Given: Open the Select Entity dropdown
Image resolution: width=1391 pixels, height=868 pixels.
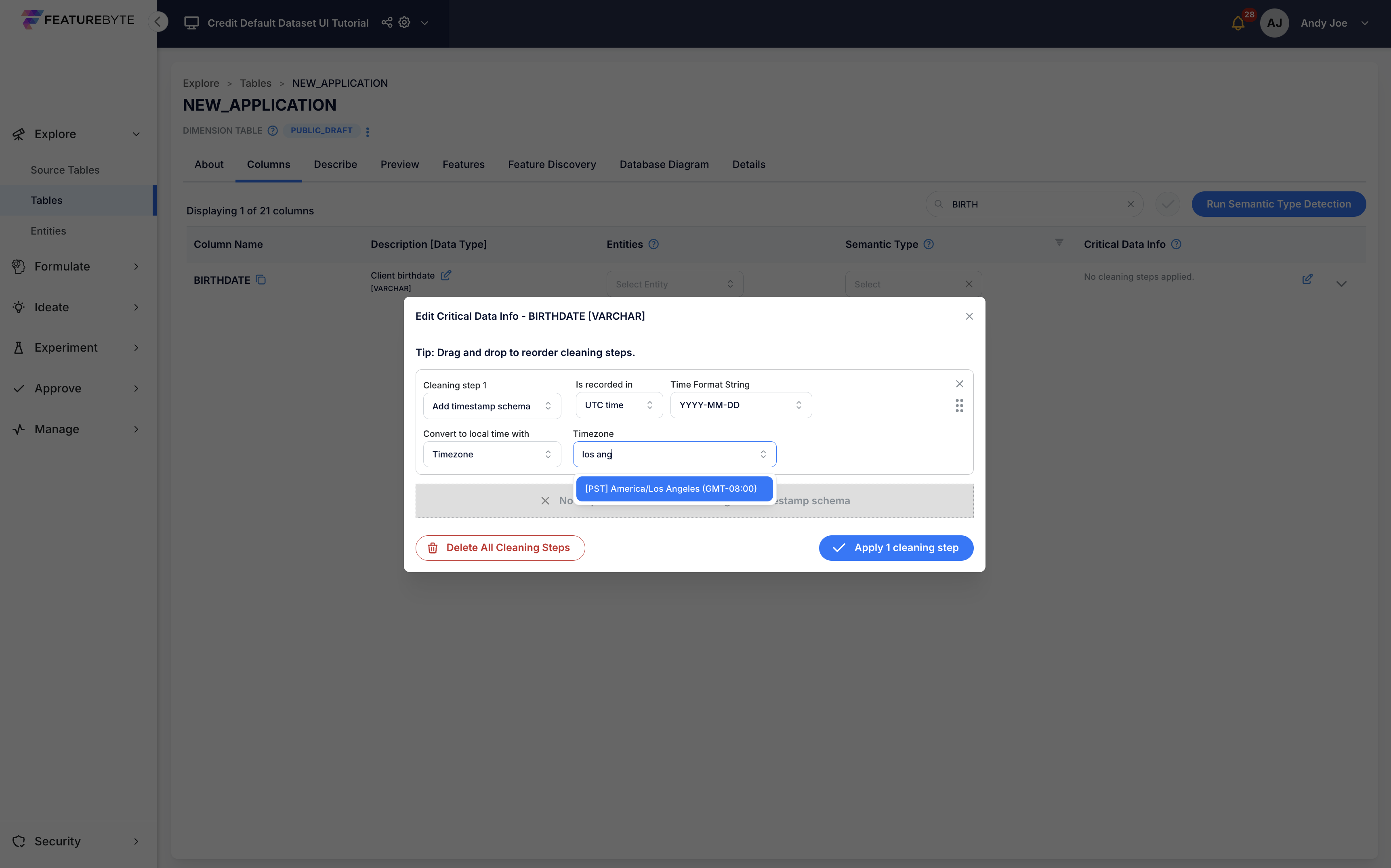Looking at the screenshot, I should click(x=675, y=284).
